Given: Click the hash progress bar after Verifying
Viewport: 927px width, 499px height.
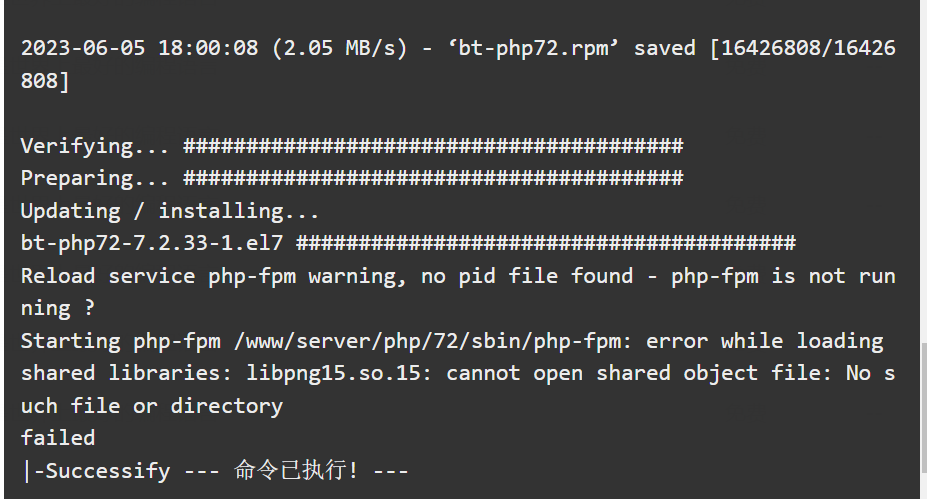Looking at the screenshot, I should coord(433,146).
